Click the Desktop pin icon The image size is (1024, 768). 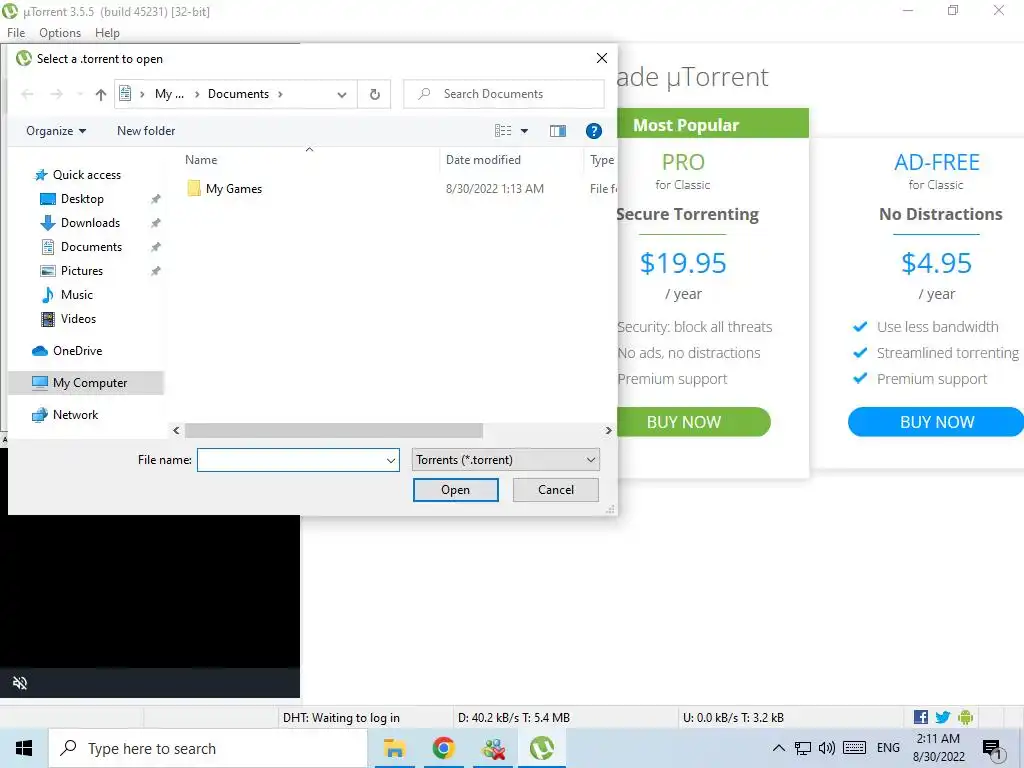tap(155, 199)
